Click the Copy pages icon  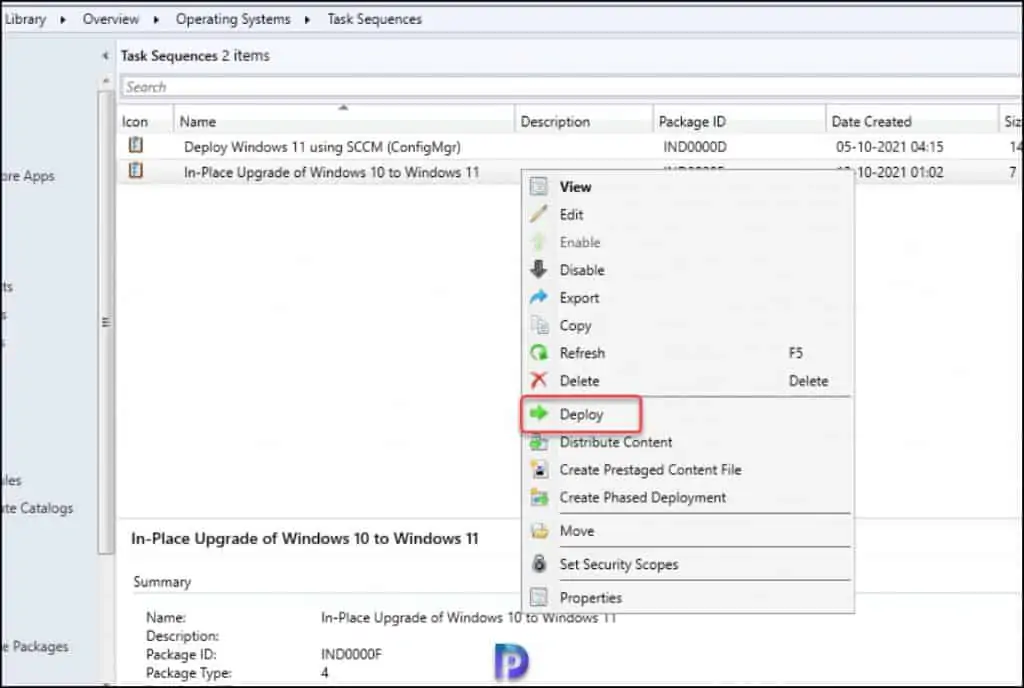point(539,325)
